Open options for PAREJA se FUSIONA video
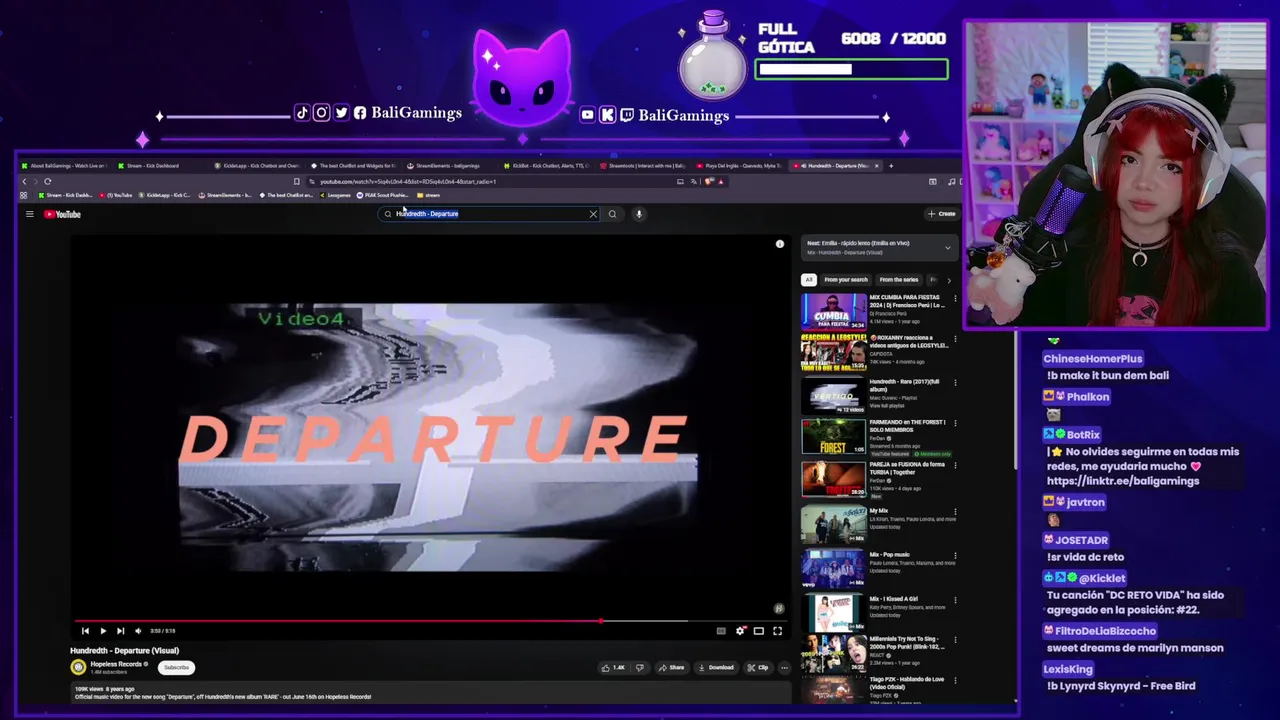Image resolution: width=1280 pixels, height=720 pixels. point(955,466)
